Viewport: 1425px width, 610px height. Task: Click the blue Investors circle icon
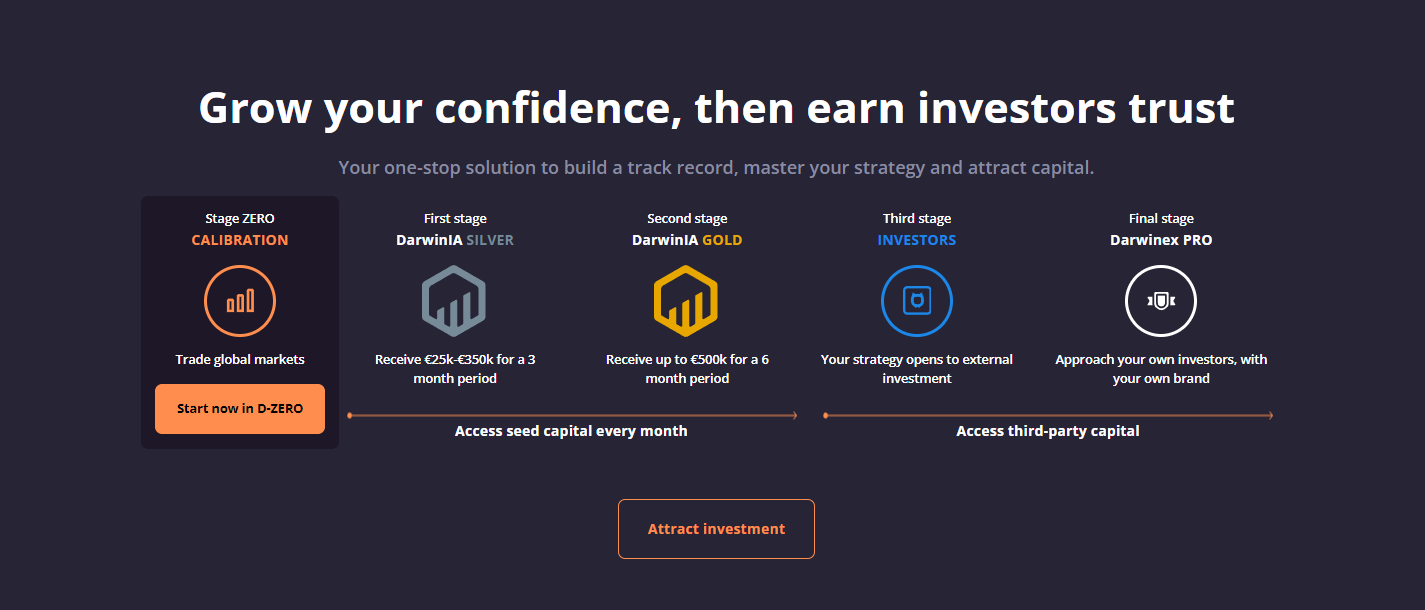917,300
